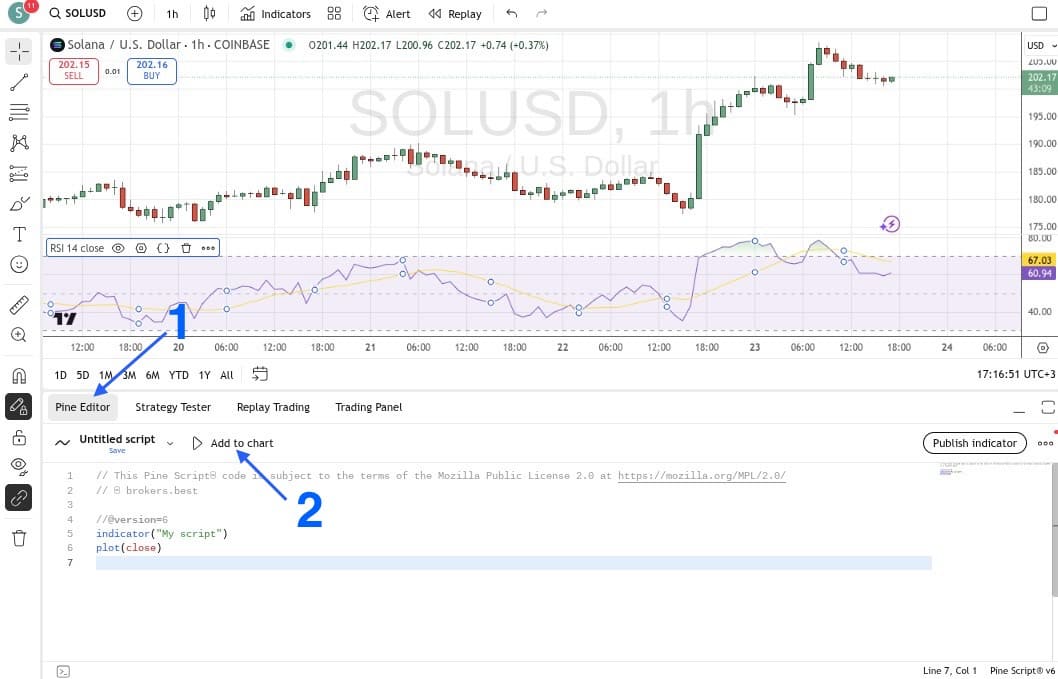Screen dimensions: 1058x679
Task: Click the Publish indicator button
Action: [974, 443]
